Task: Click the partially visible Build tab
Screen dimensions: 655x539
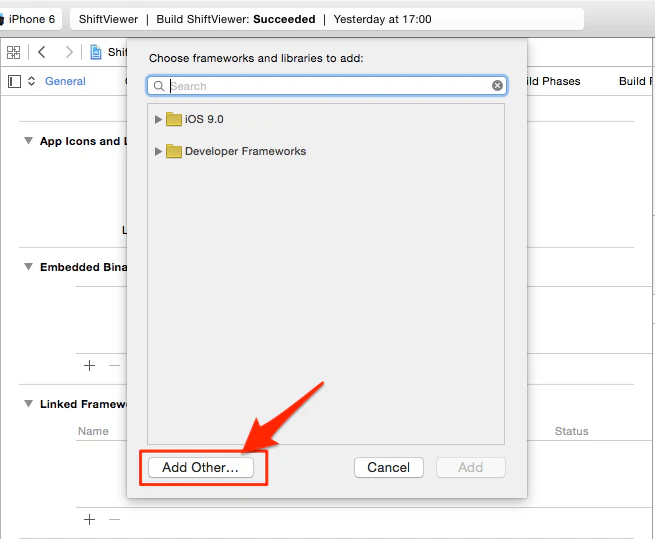Action: (x=636, y=81)
